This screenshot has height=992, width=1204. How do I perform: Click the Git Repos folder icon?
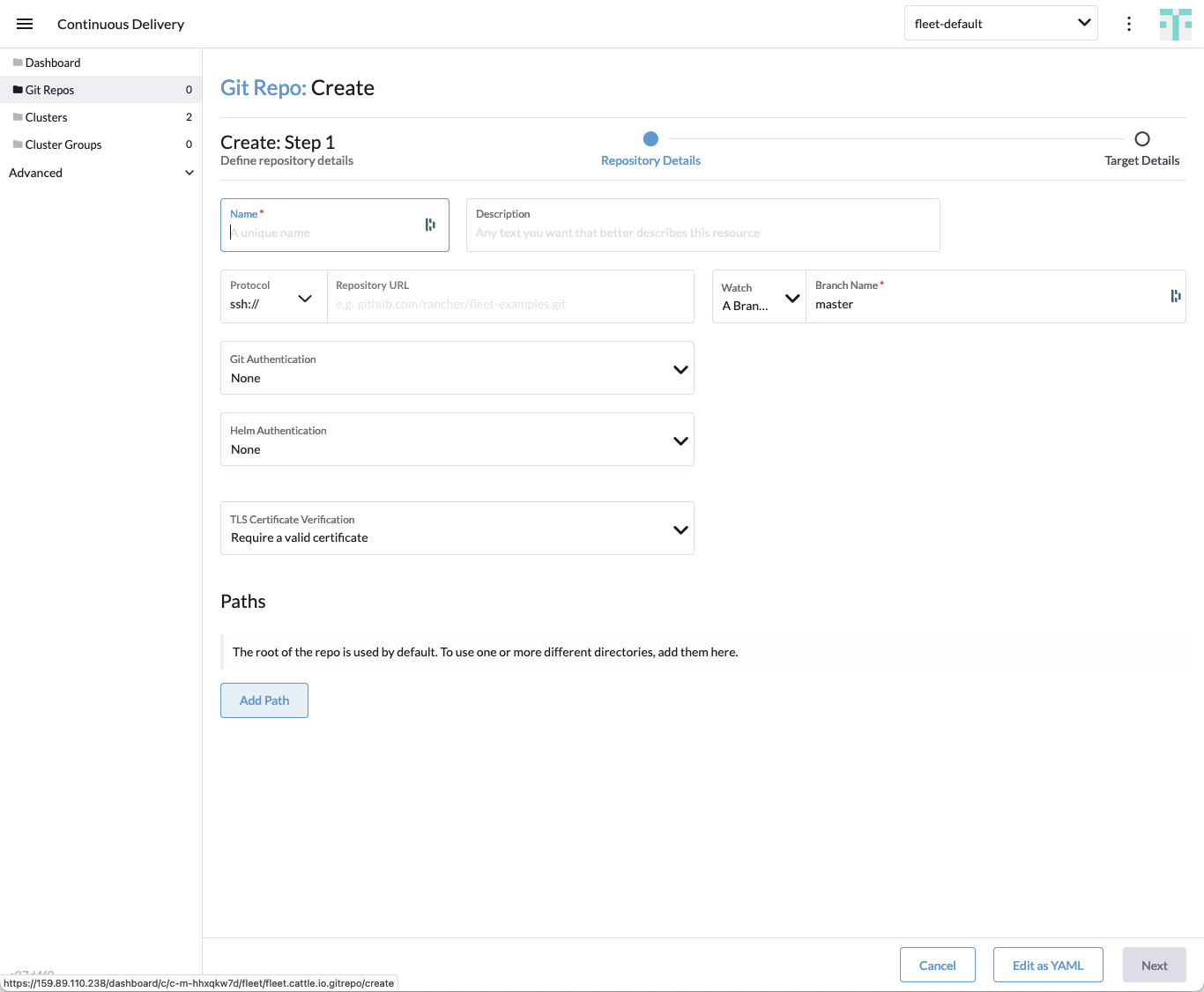18,90
